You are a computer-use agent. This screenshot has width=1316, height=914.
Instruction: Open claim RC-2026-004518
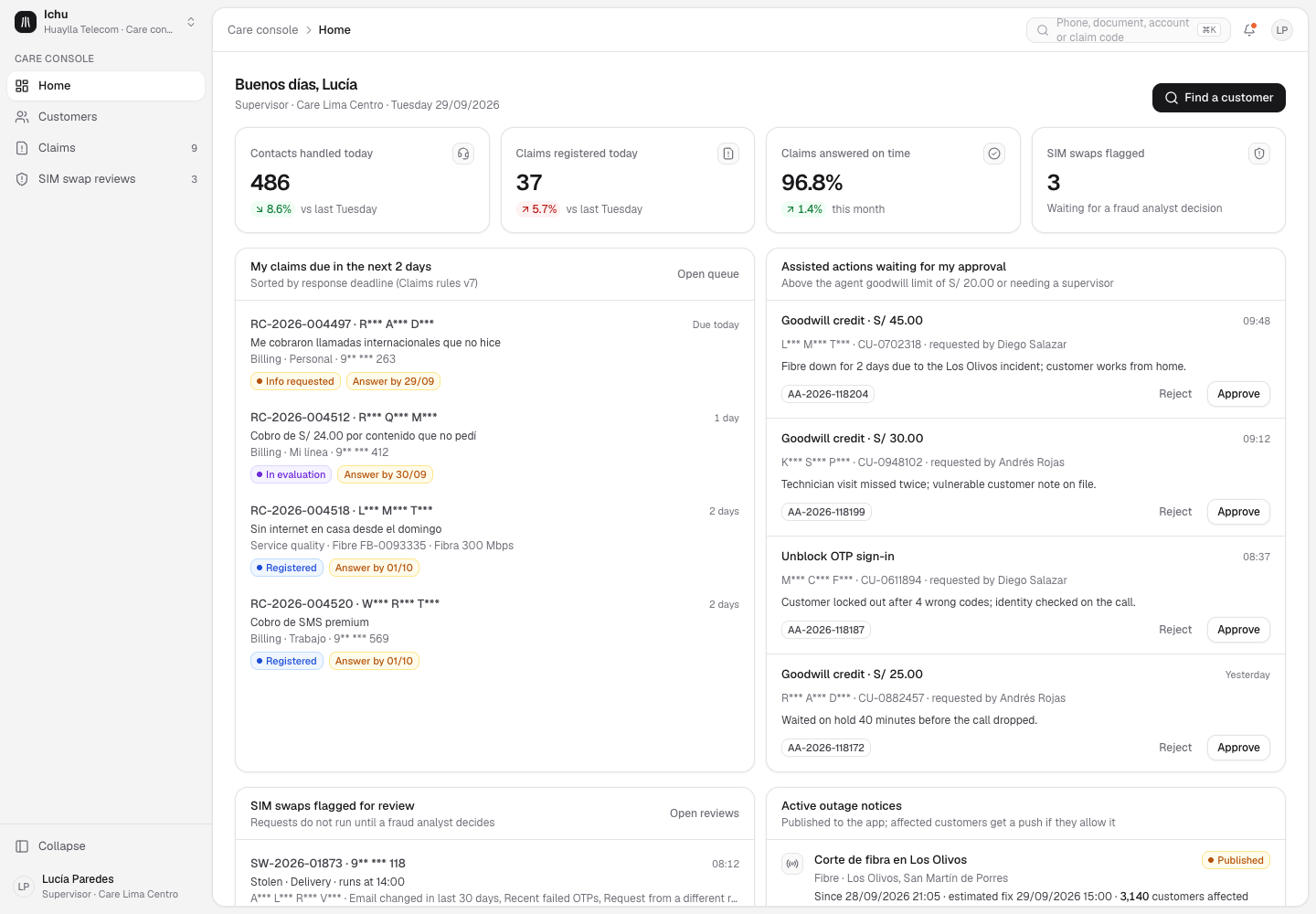click(x=494, y=539)
